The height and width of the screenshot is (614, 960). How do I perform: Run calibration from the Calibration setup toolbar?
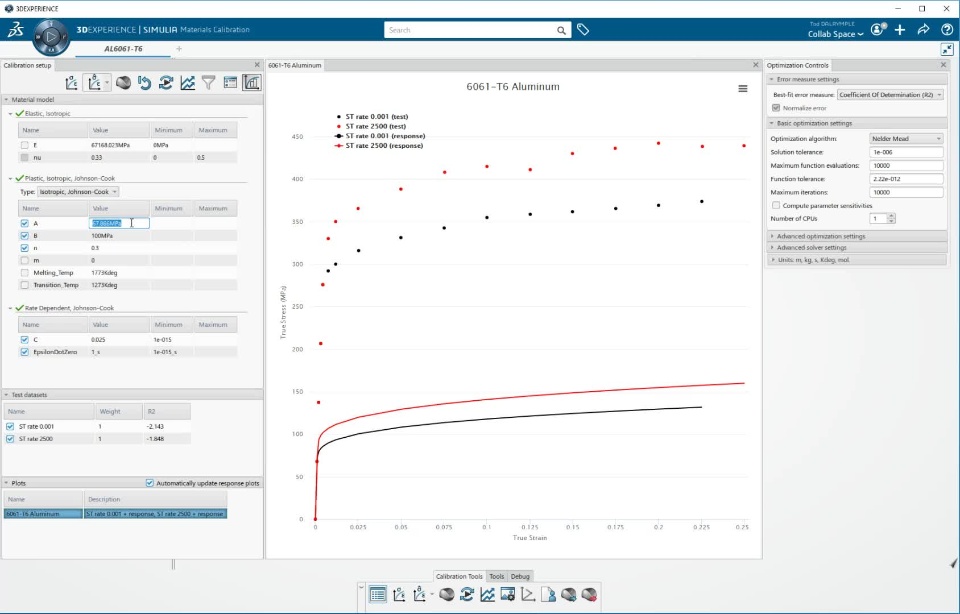[x=166, y=83]
